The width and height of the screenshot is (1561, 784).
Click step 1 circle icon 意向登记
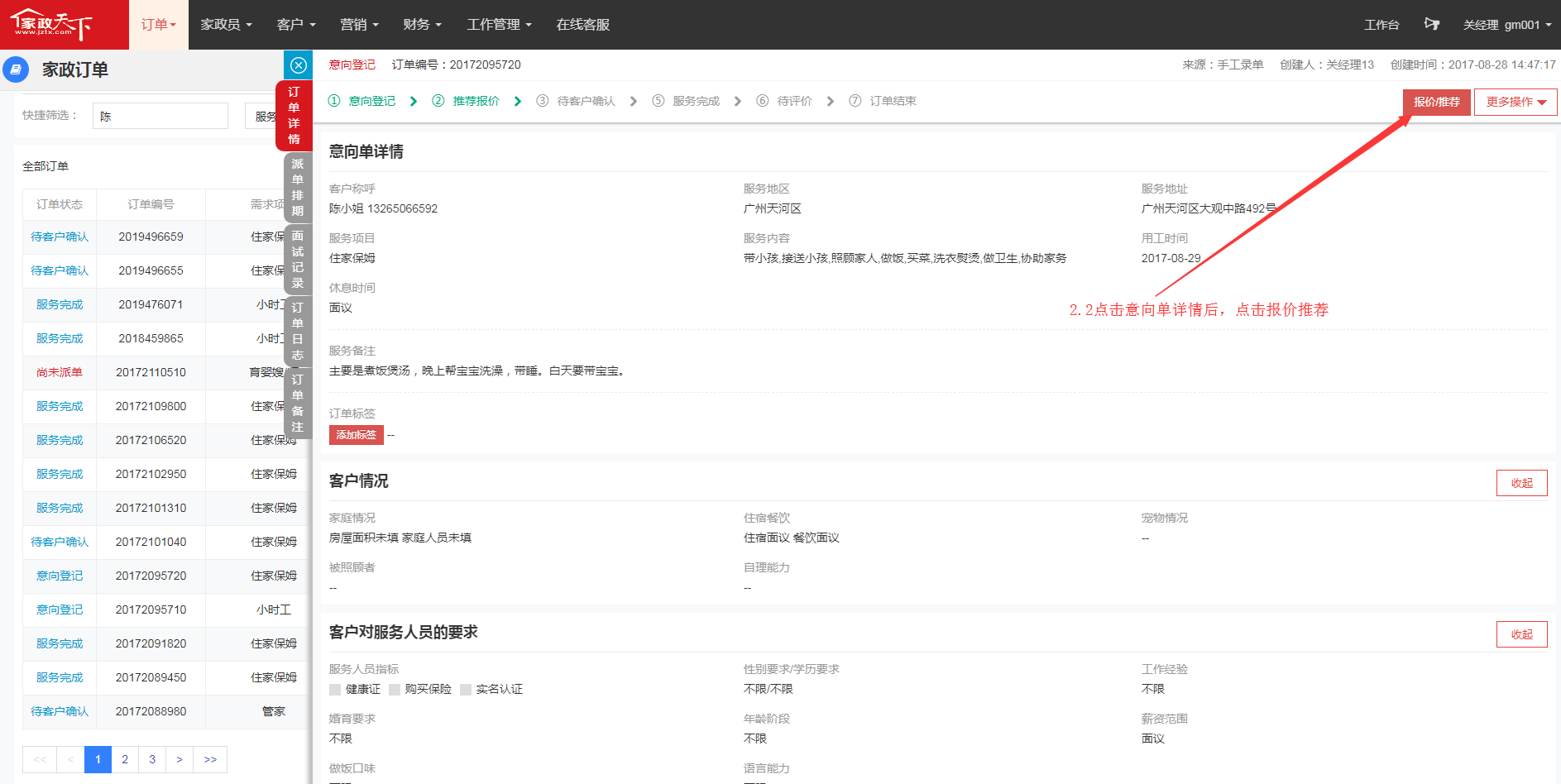coord(334,101)
